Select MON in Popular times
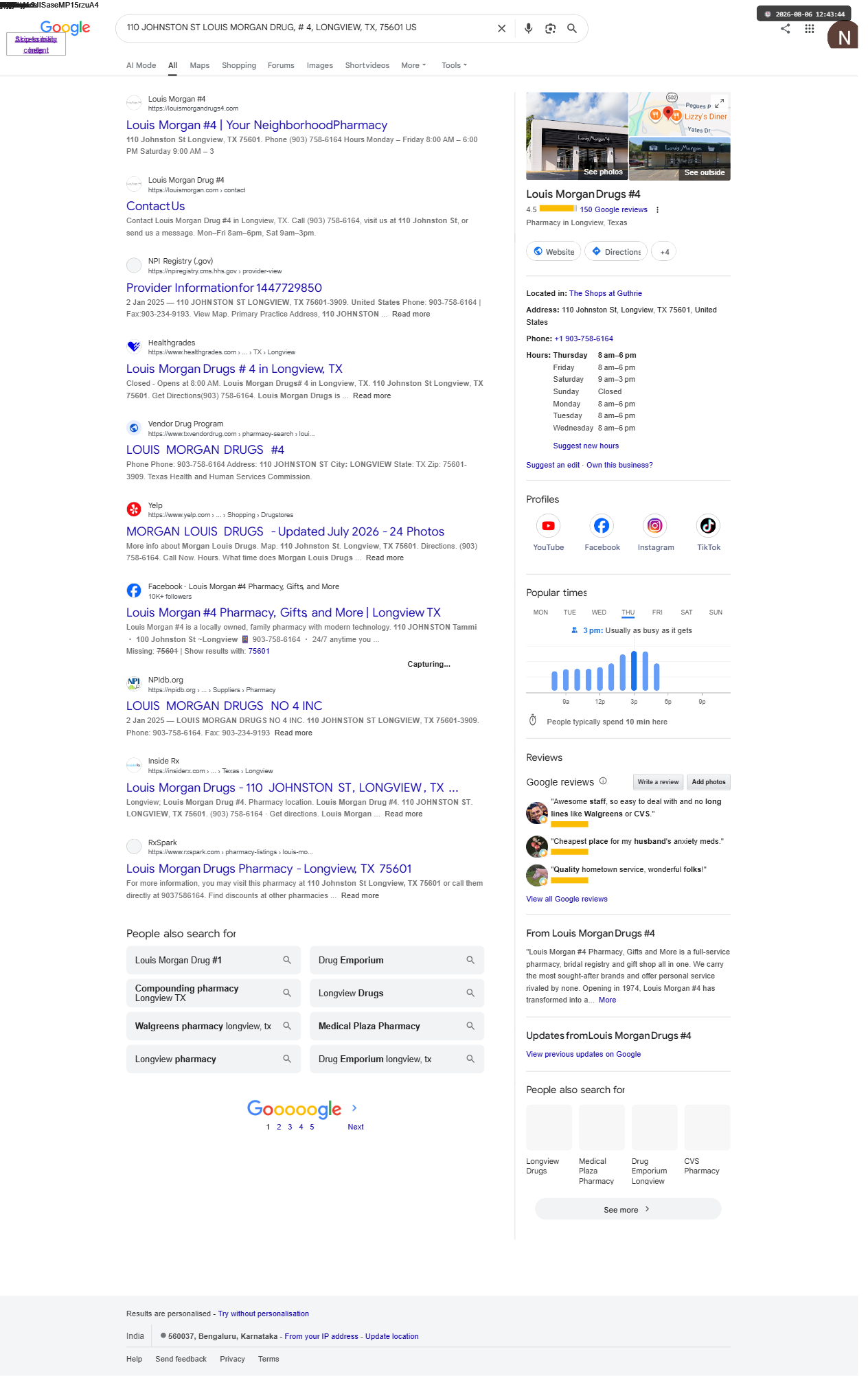The width and height of the screenshot is (868, 1376). click(540, 612)
